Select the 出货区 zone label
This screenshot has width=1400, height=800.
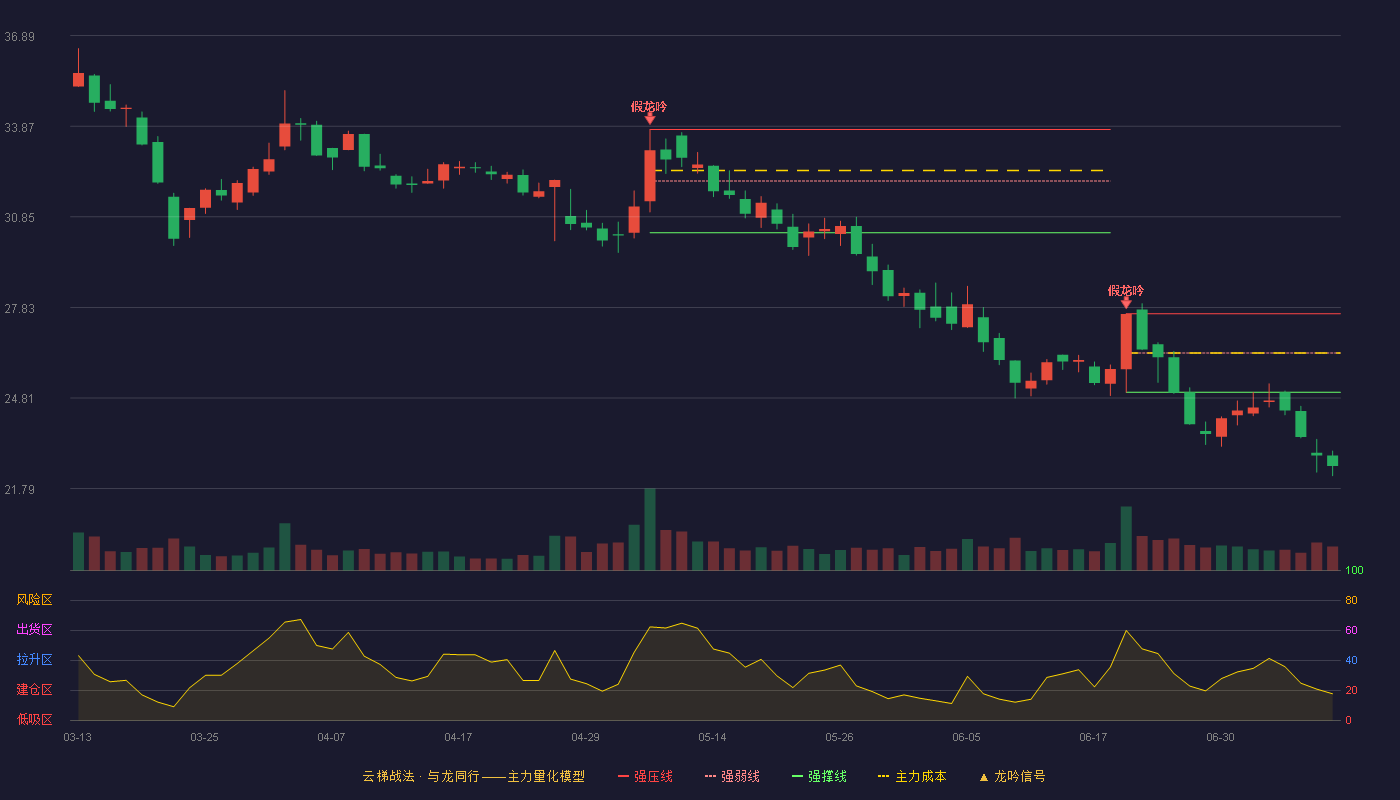click(34, 630)
